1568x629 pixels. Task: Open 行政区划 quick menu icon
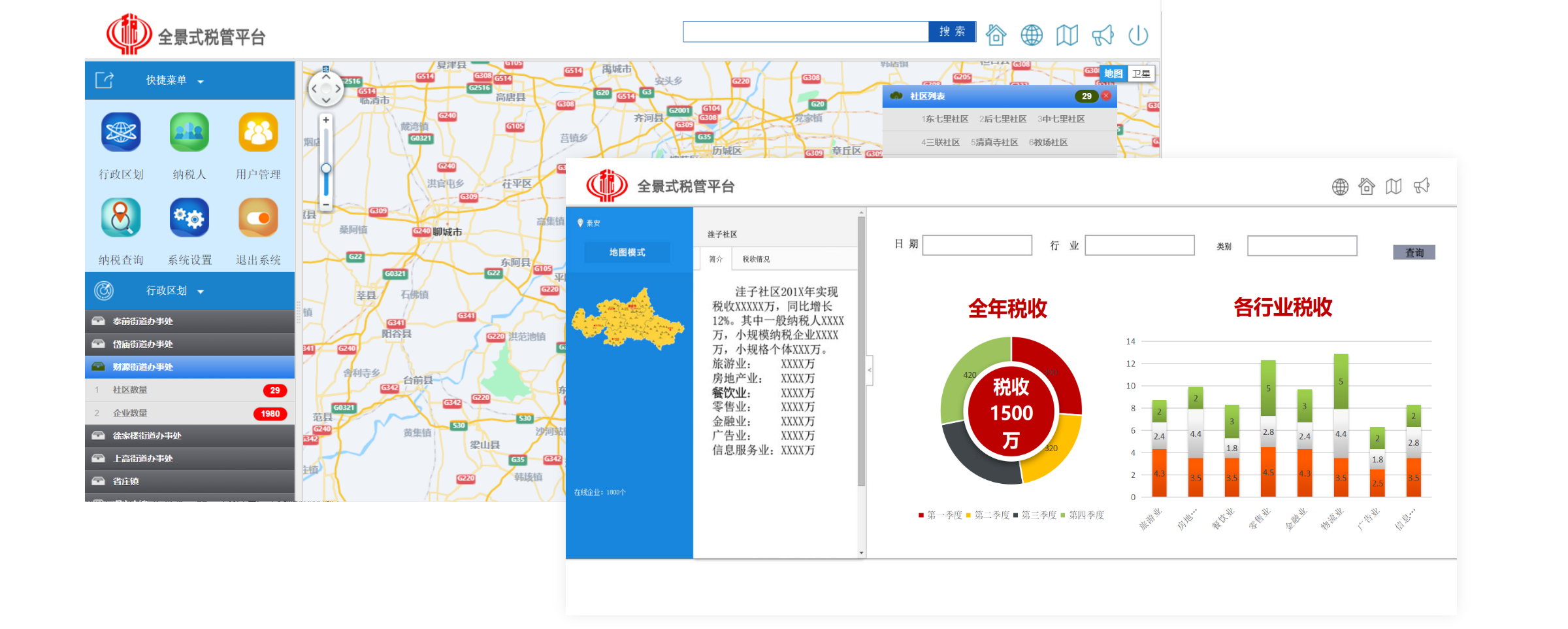click(121, 132)
